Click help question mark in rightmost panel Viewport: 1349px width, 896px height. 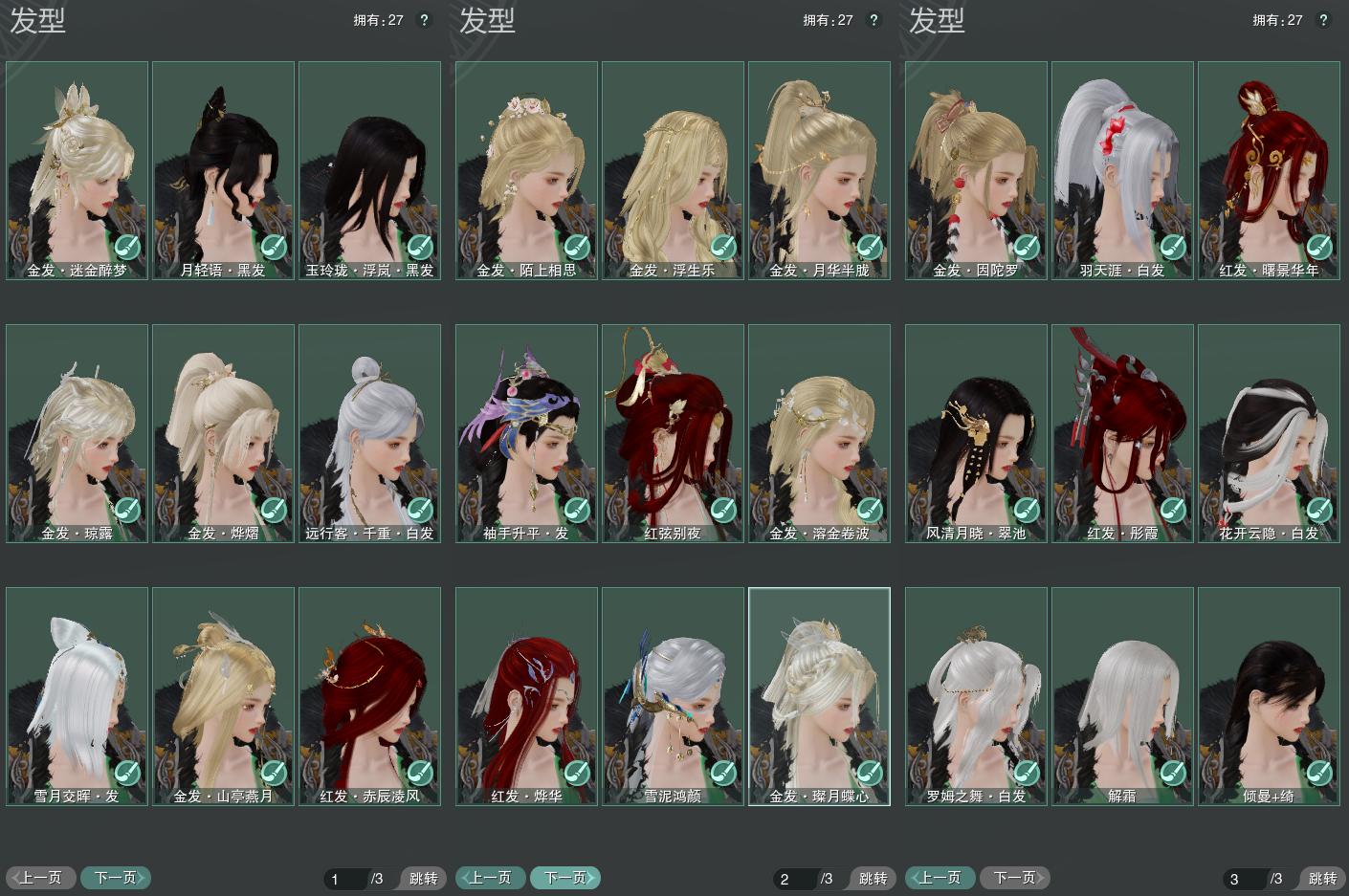[x=1323, y=20]
